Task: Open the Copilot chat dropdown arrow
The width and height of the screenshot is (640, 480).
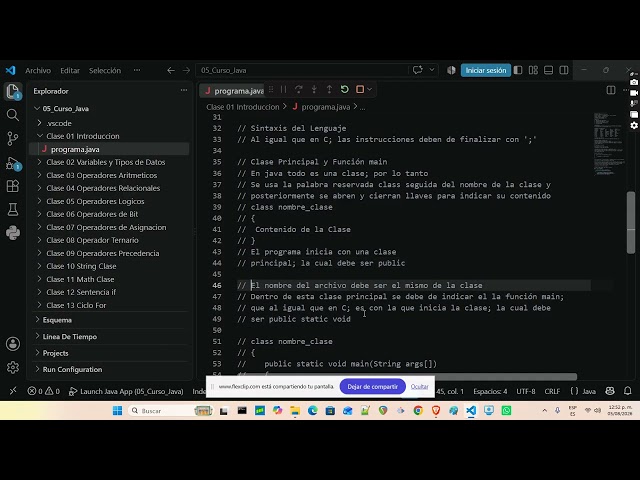Action: click(x=431, y=70)
